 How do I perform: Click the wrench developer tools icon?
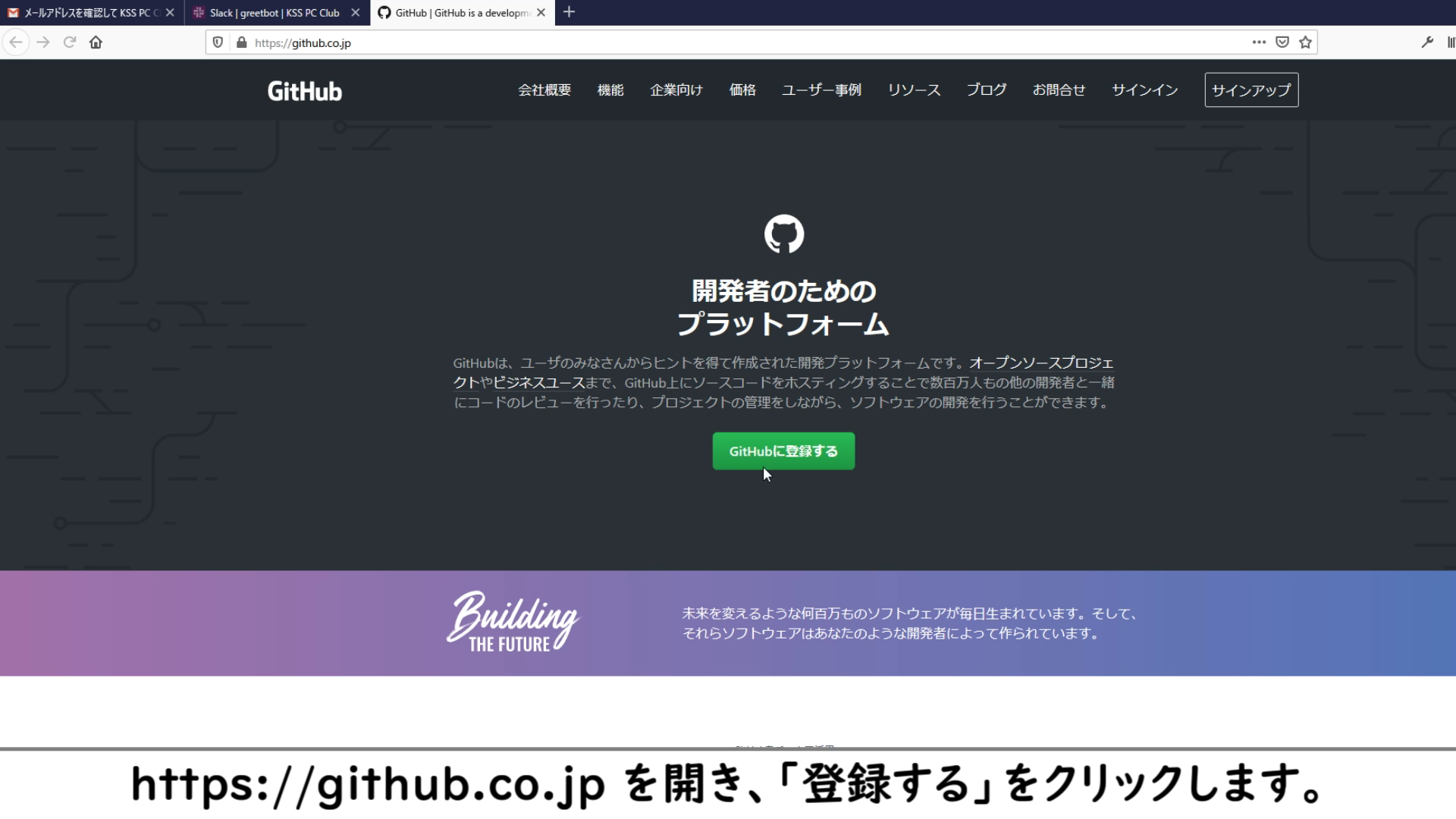pos(1427,42)
